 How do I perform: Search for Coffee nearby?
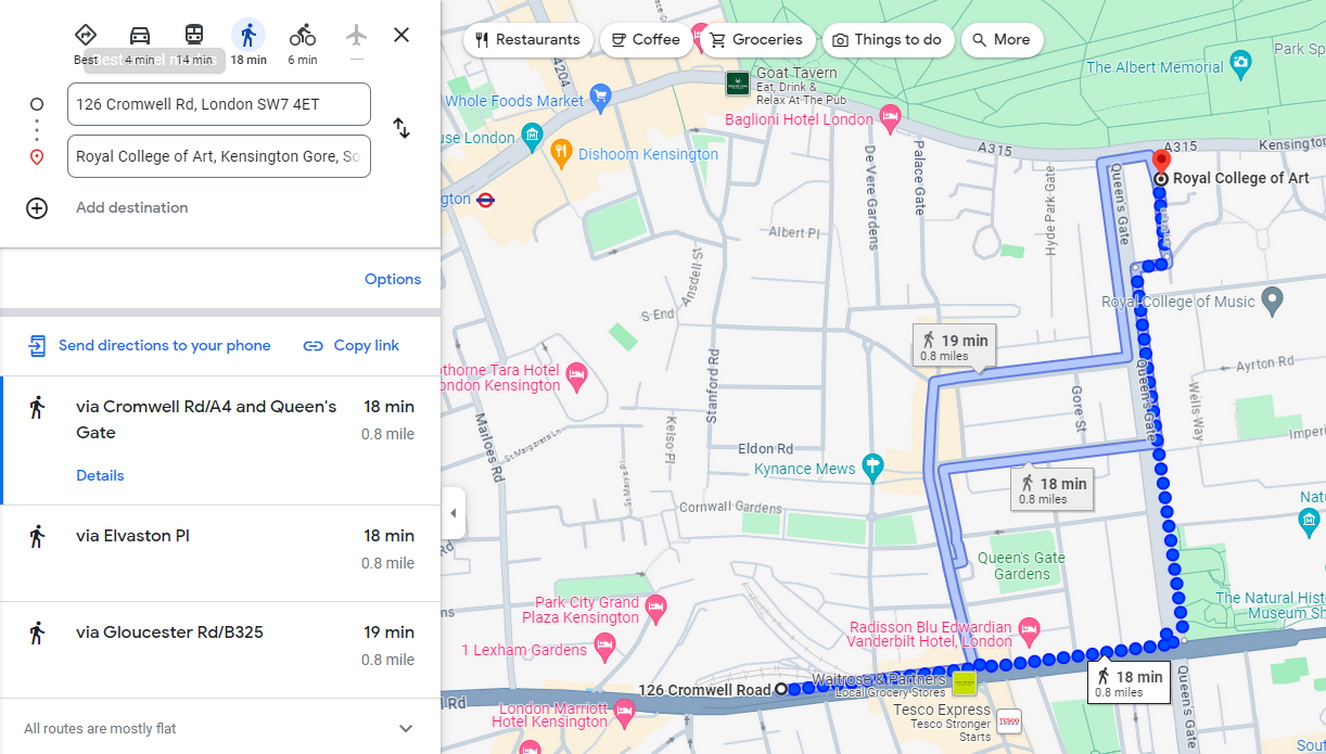(646, 40)
